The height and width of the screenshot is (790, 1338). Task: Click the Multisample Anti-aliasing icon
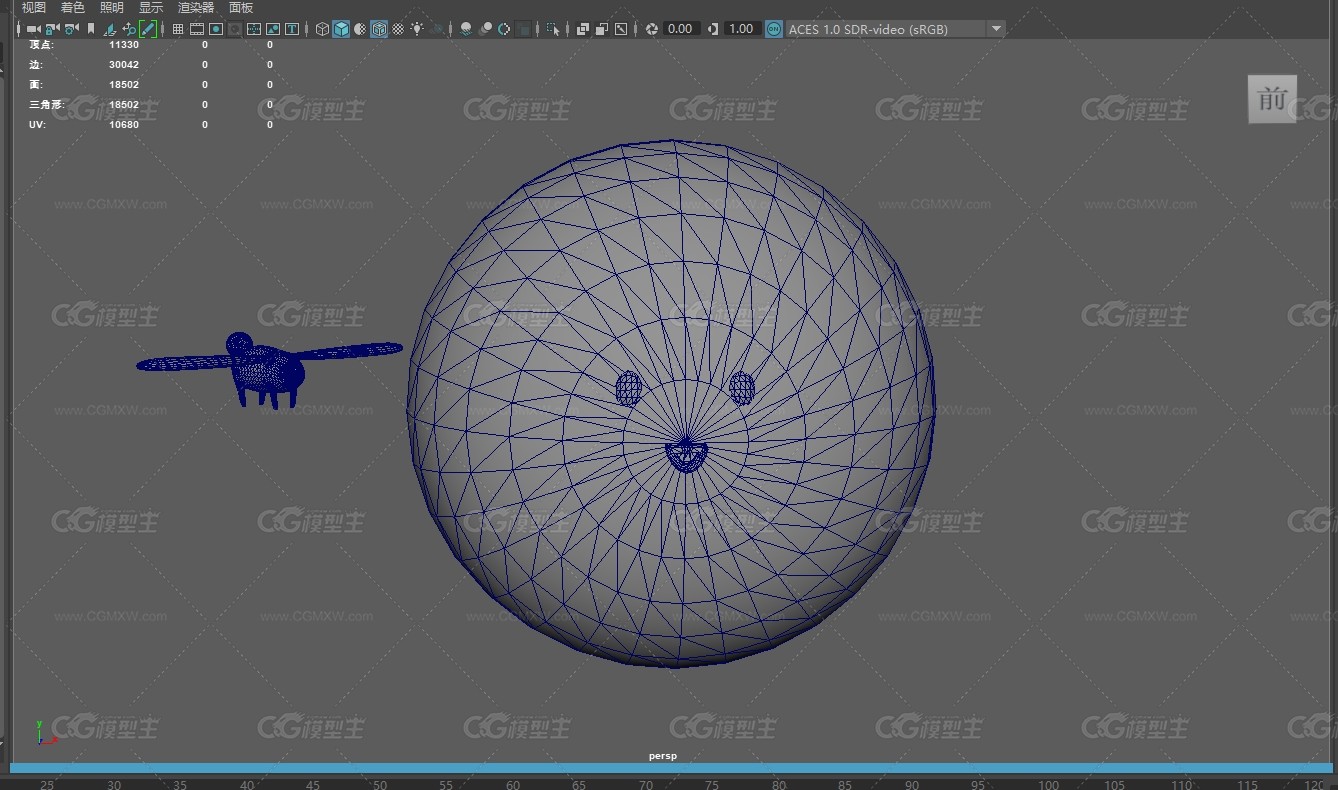click(504, 29)
